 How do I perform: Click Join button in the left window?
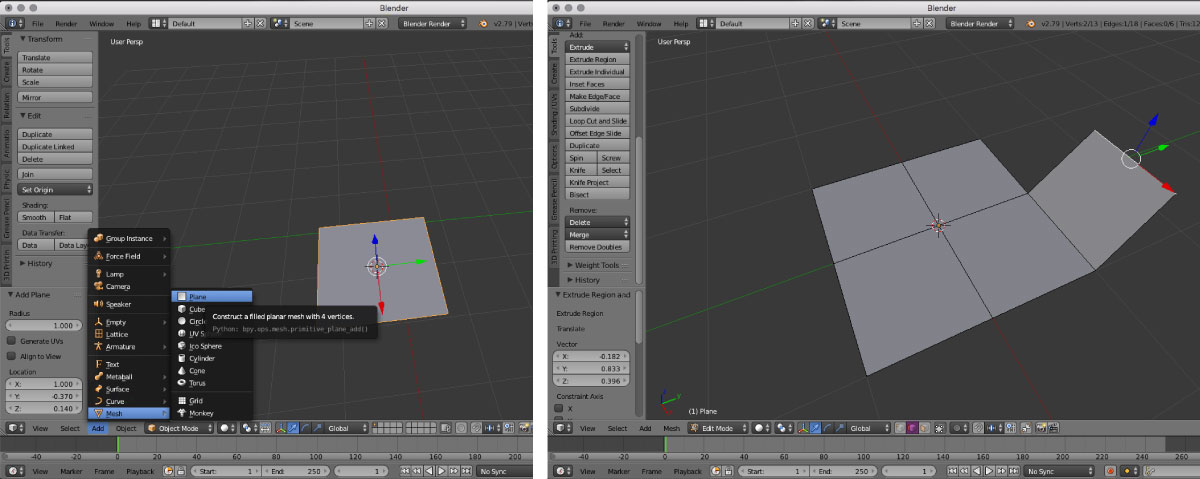[55, 173]
